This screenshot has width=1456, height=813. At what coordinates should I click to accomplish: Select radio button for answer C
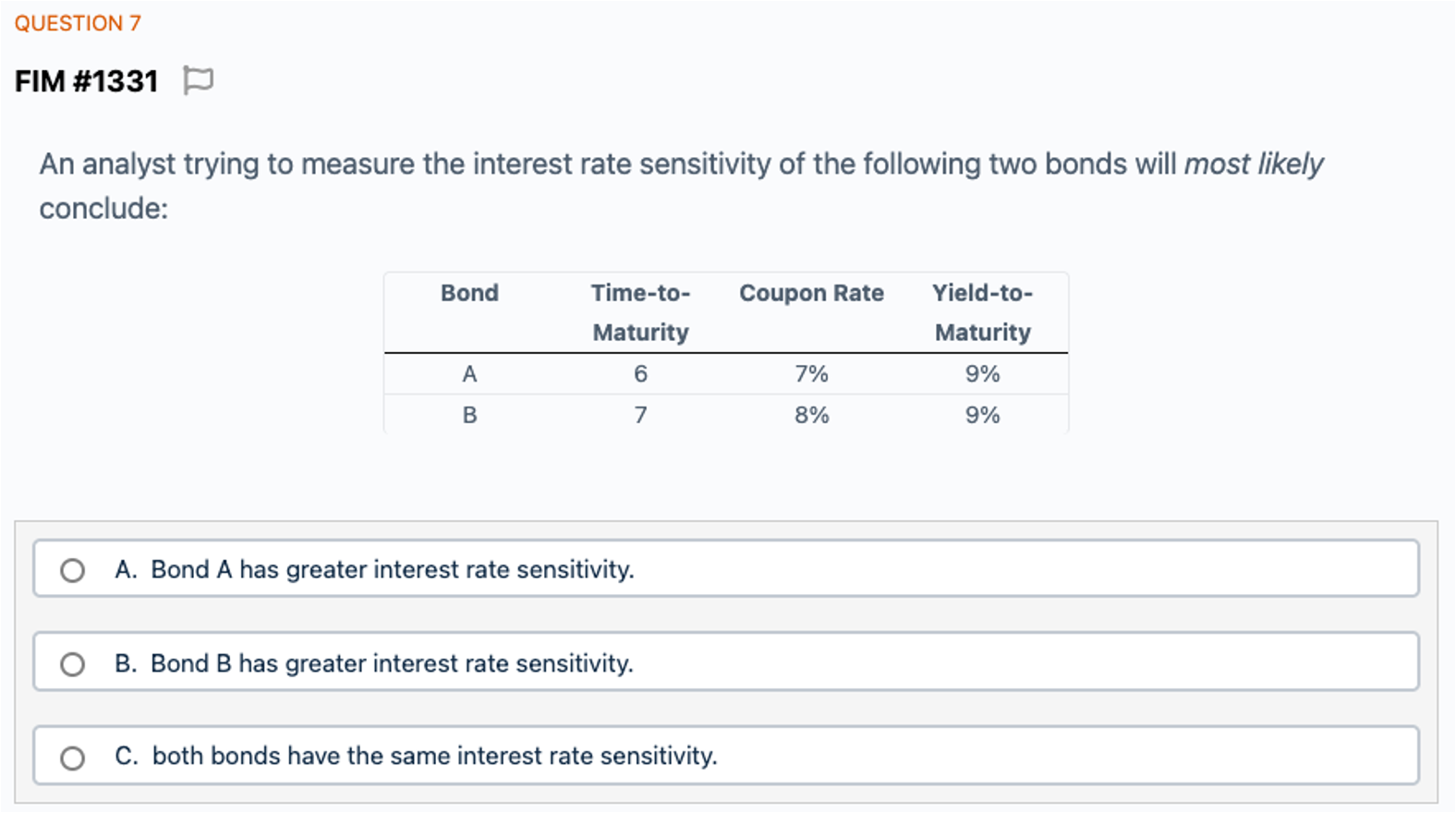point(72,758)
